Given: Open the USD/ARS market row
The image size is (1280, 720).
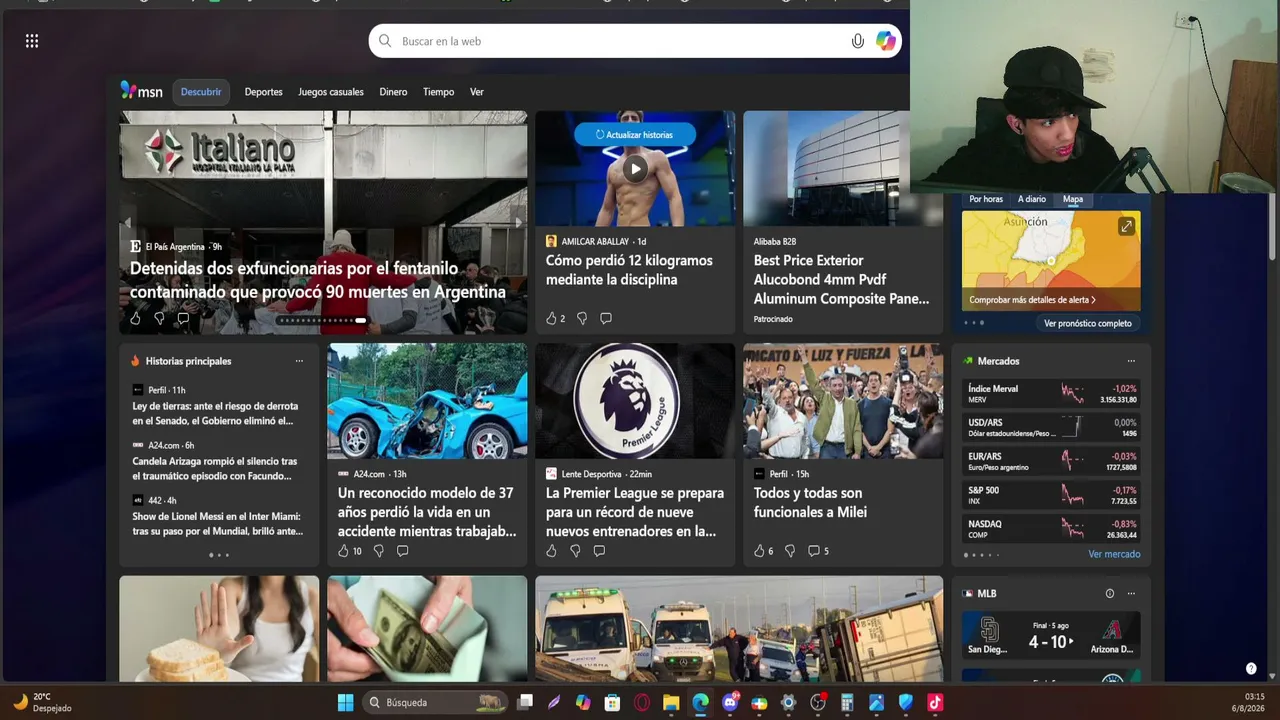Looking at the screenshot, I should click(x=1052, y=428).
